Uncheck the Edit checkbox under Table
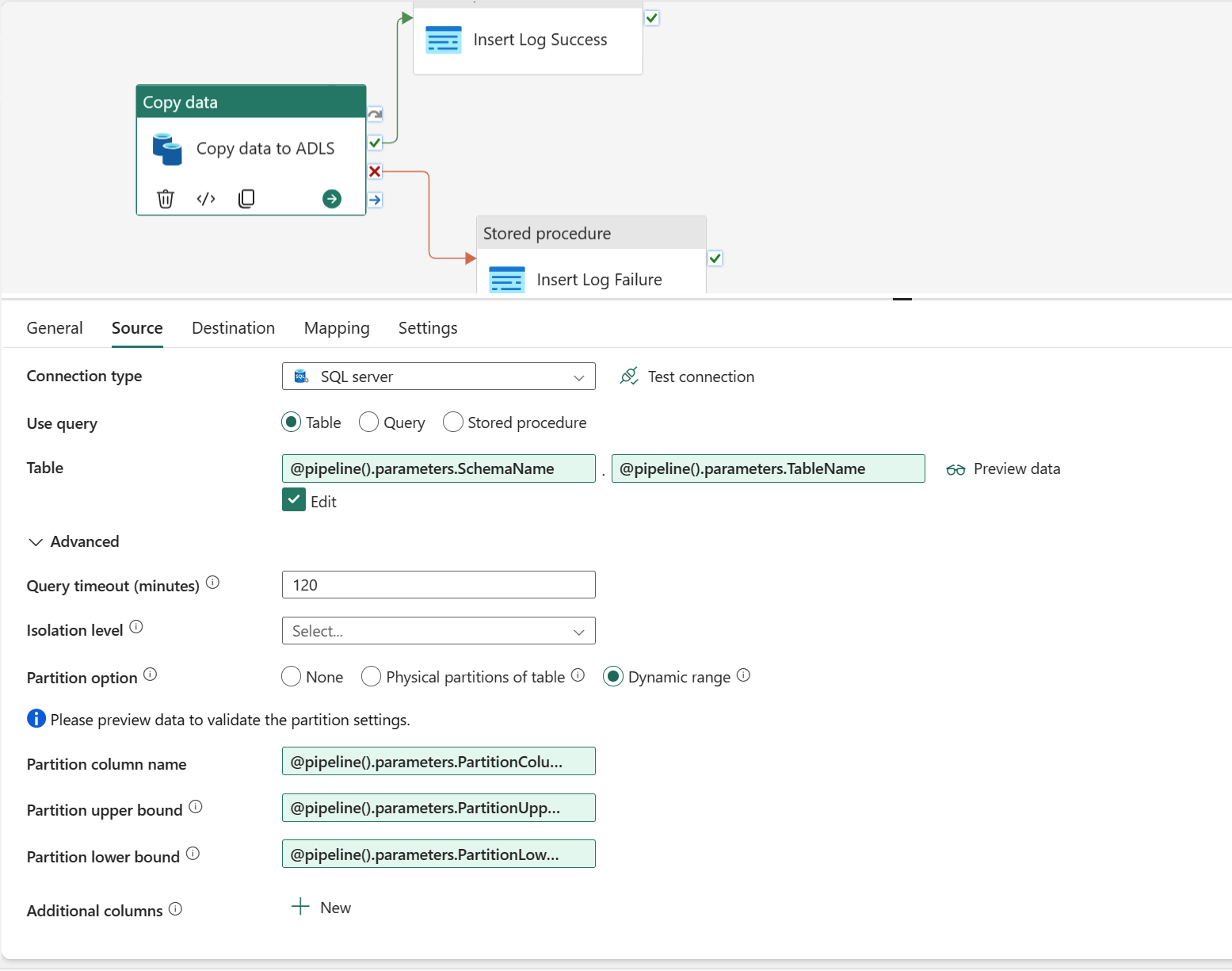The width and height of the screenshot is (1232, 971). [x=293, y=499]
